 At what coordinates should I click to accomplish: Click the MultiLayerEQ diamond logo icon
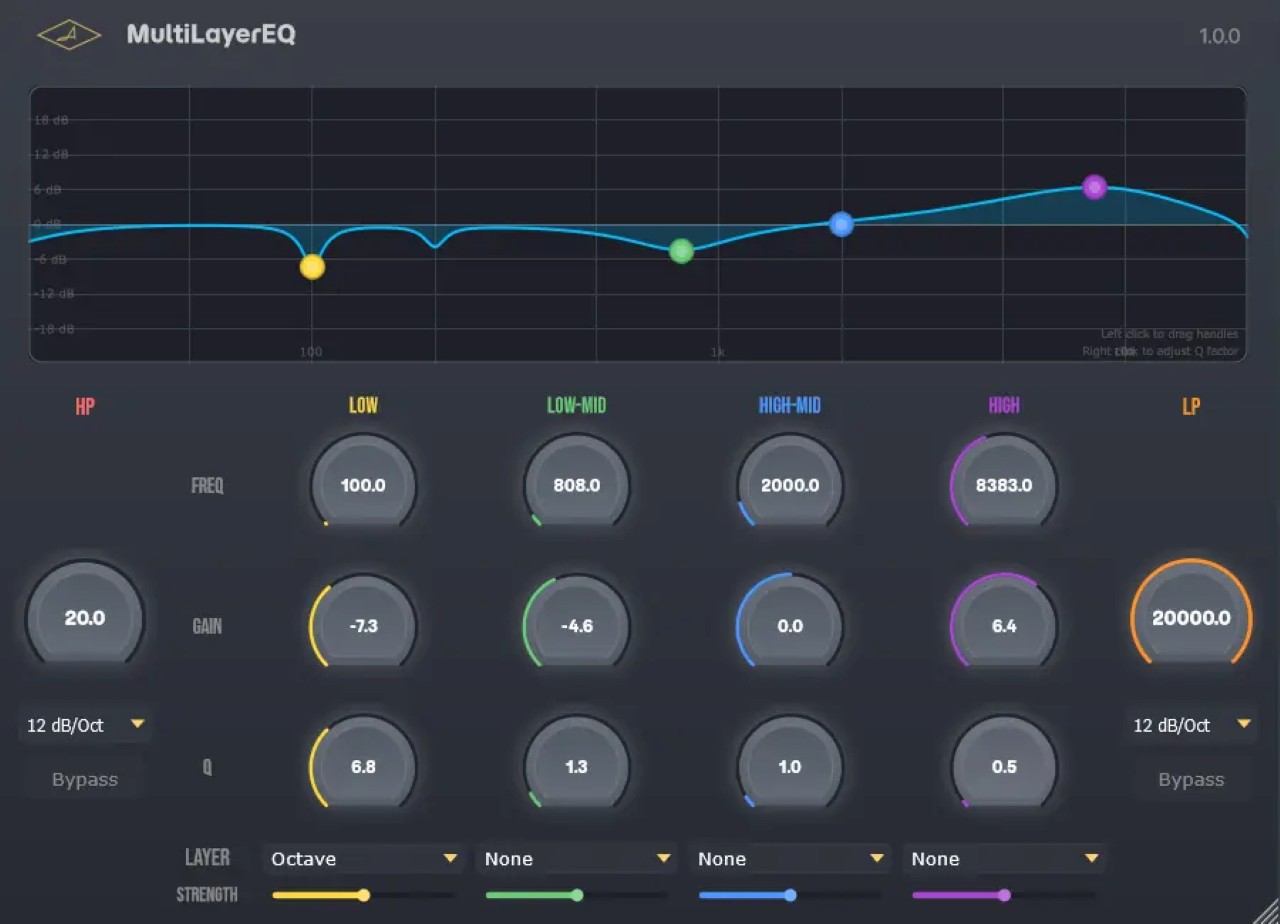[x=69, y=35]
